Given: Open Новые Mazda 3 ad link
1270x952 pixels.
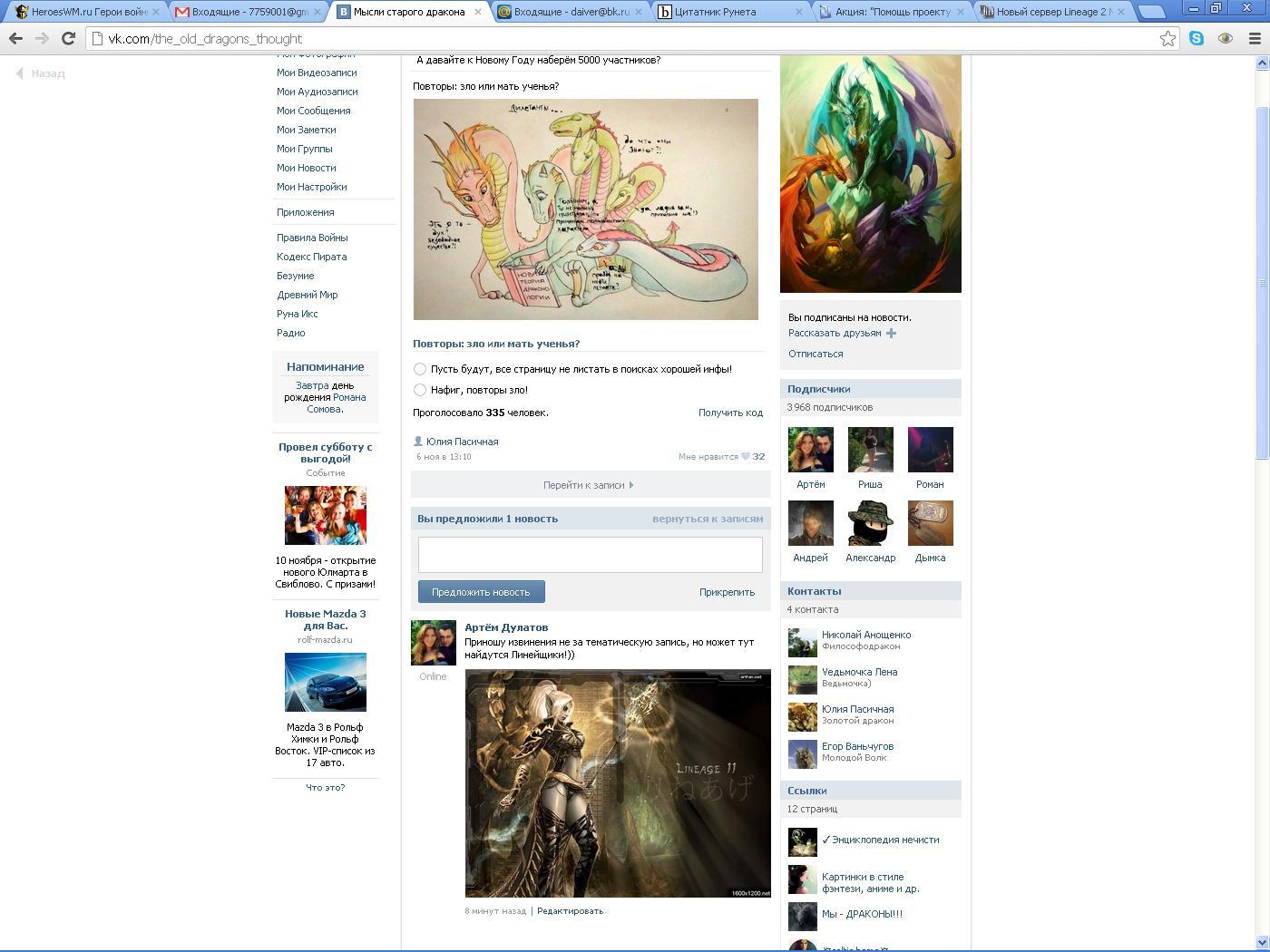Looking at the screenshot, I should coord(325,619).
